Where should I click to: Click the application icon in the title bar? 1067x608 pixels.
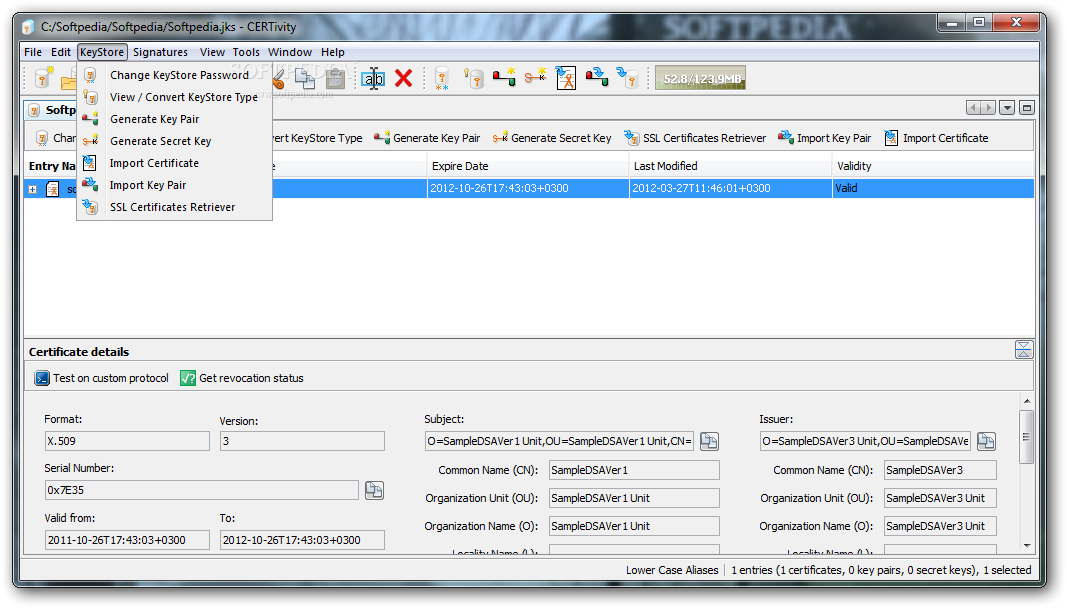click(28, 27)
